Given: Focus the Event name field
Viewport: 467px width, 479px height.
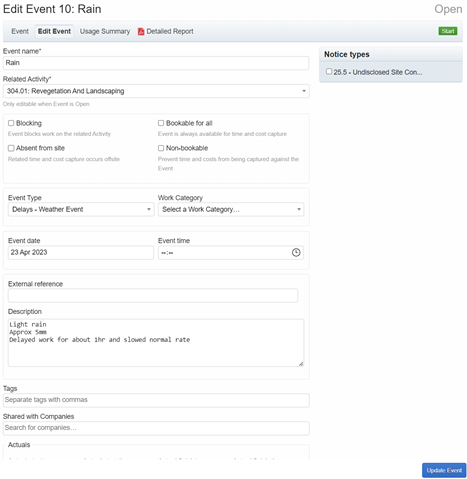Looking at the screenshot, I should (156, 63).
